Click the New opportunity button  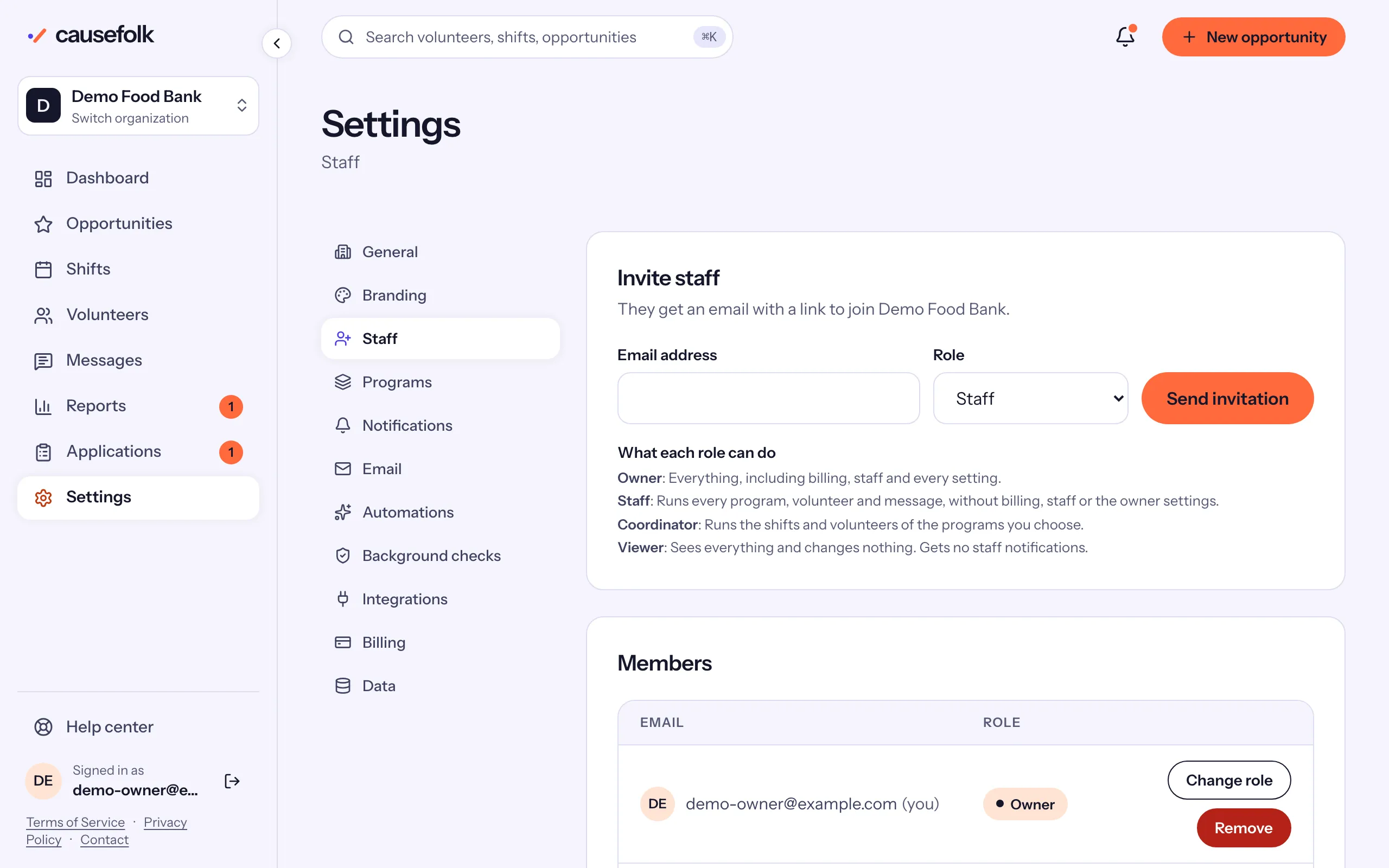pos(1253,37)
